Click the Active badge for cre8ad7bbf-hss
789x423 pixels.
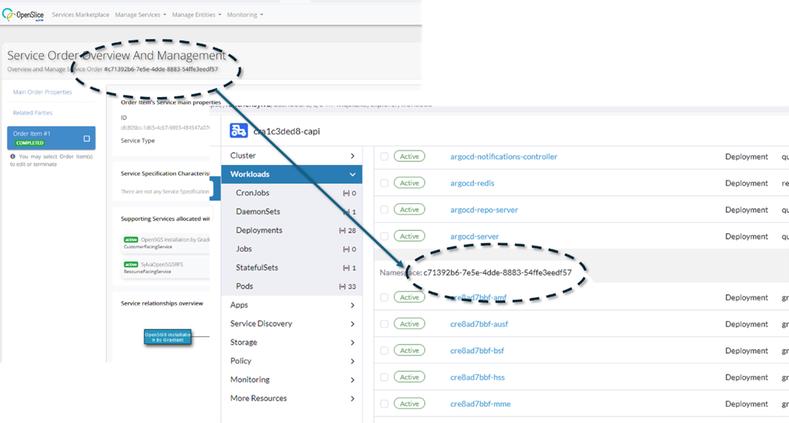pyautogui.click(x=410, y=377)
